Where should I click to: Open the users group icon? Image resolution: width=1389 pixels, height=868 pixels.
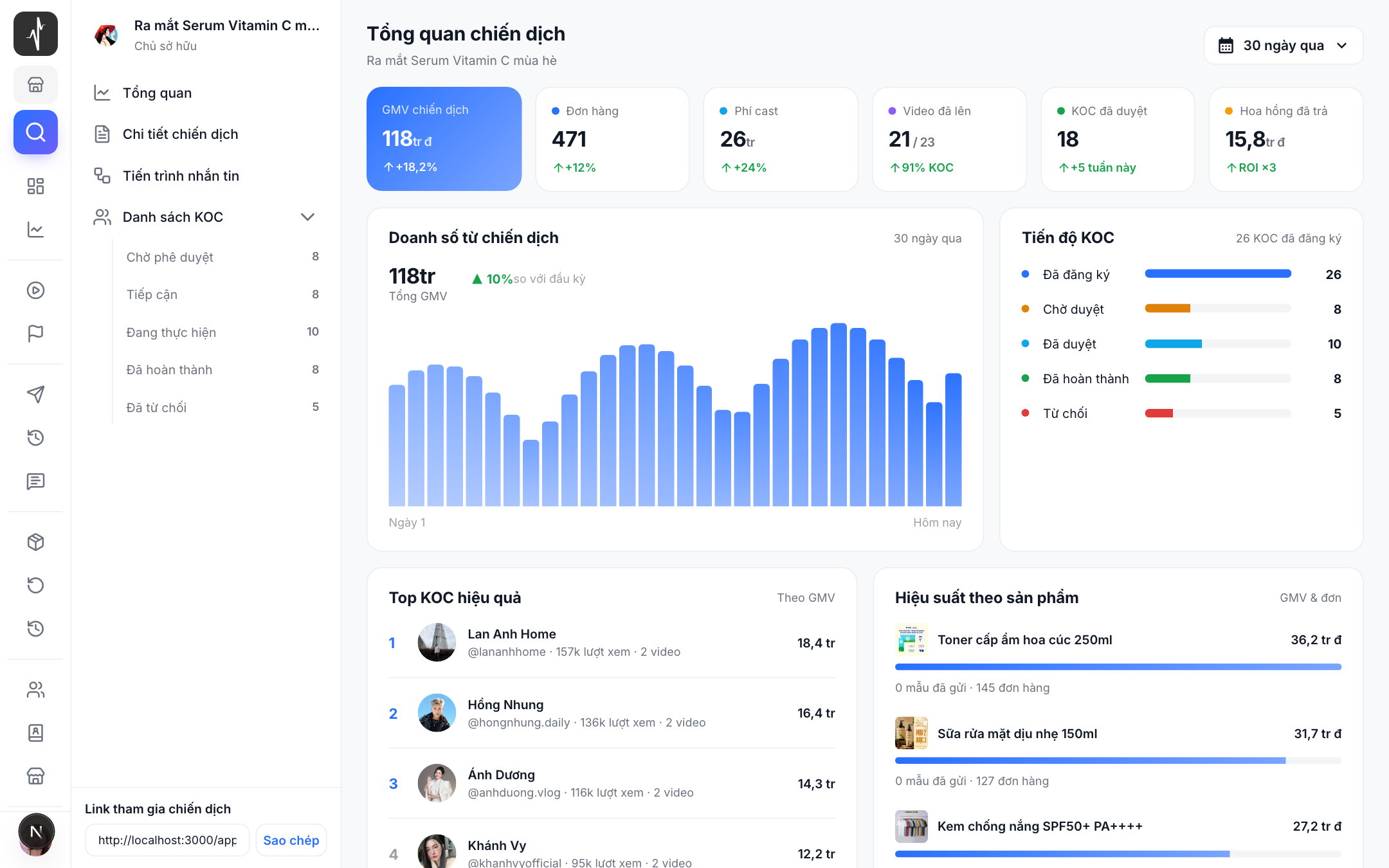click(35, 689)
